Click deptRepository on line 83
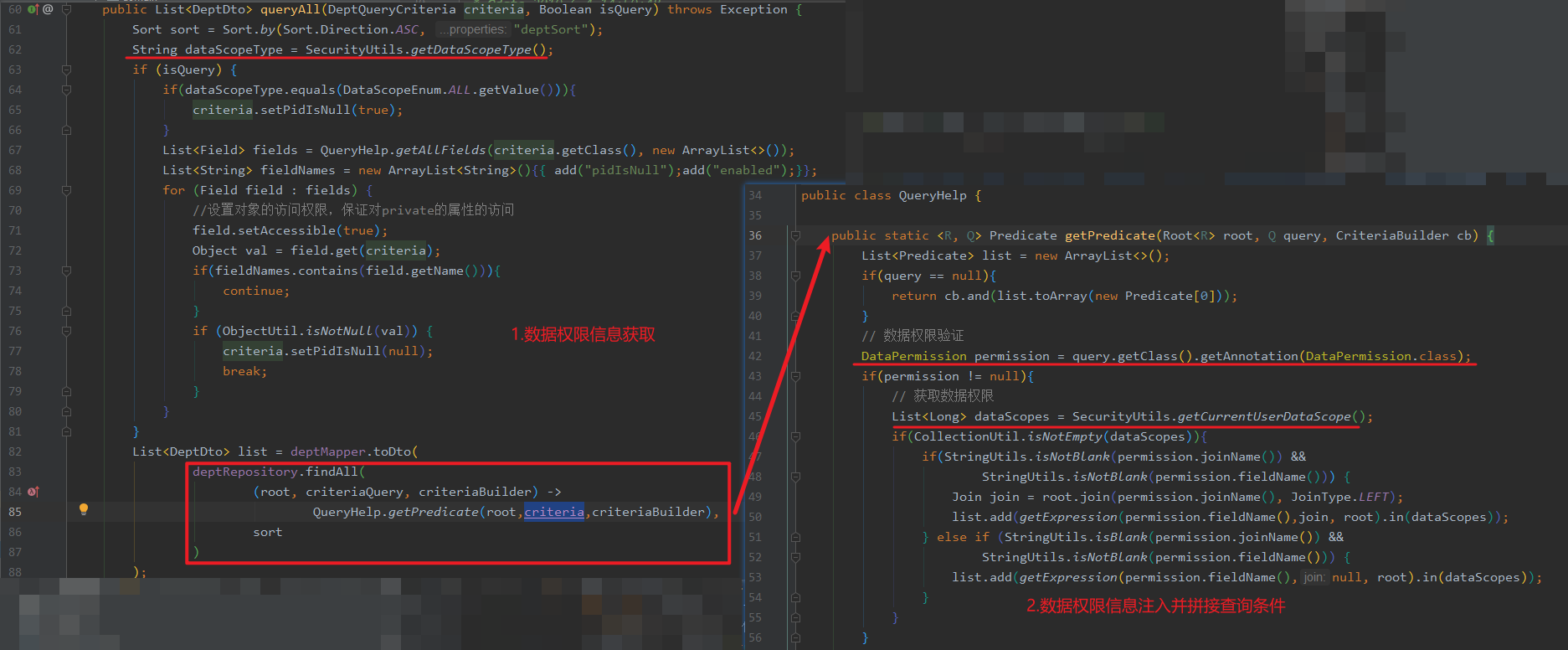 tap(245, 472)
